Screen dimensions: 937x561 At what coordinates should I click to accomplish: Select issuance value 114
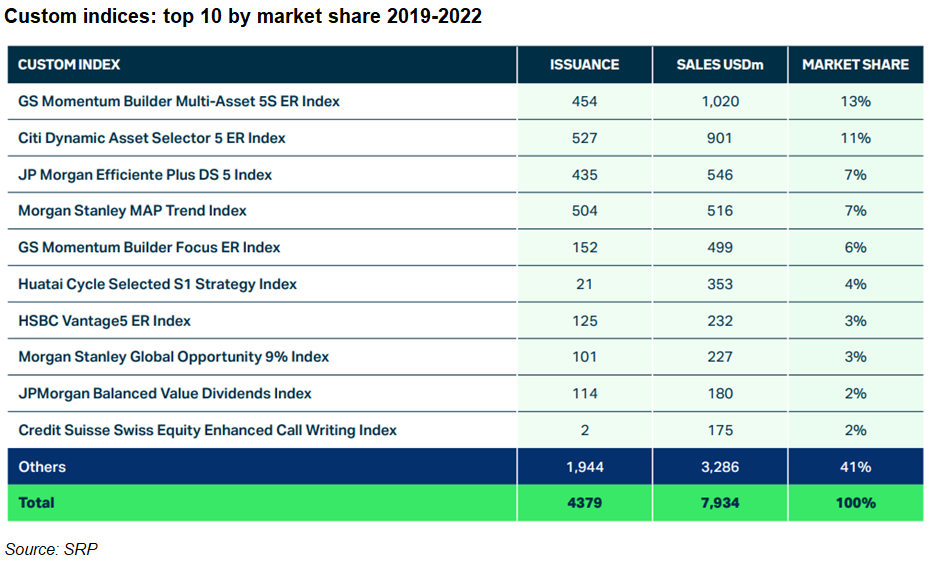(x=584, y=394)
